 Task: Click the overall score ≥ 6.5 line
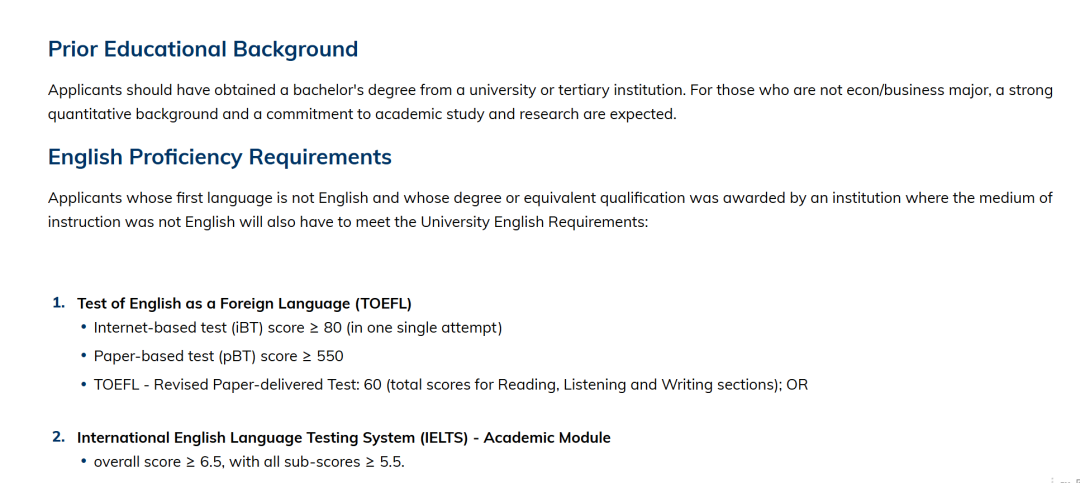click(x=248, y=462)
